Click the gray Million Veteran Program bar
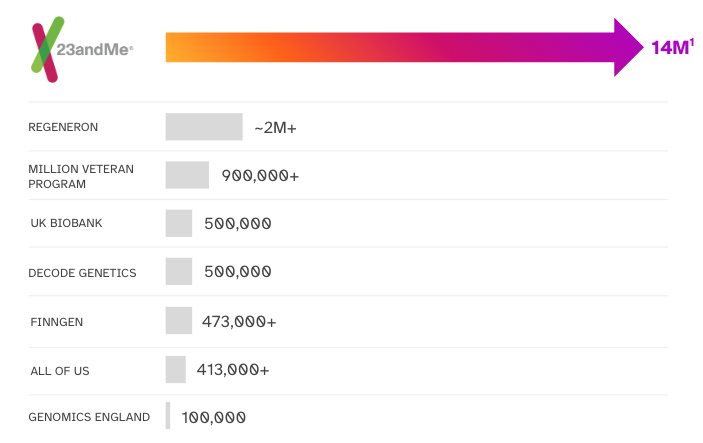This screenshot has height=443, width=703. [187, 176]
